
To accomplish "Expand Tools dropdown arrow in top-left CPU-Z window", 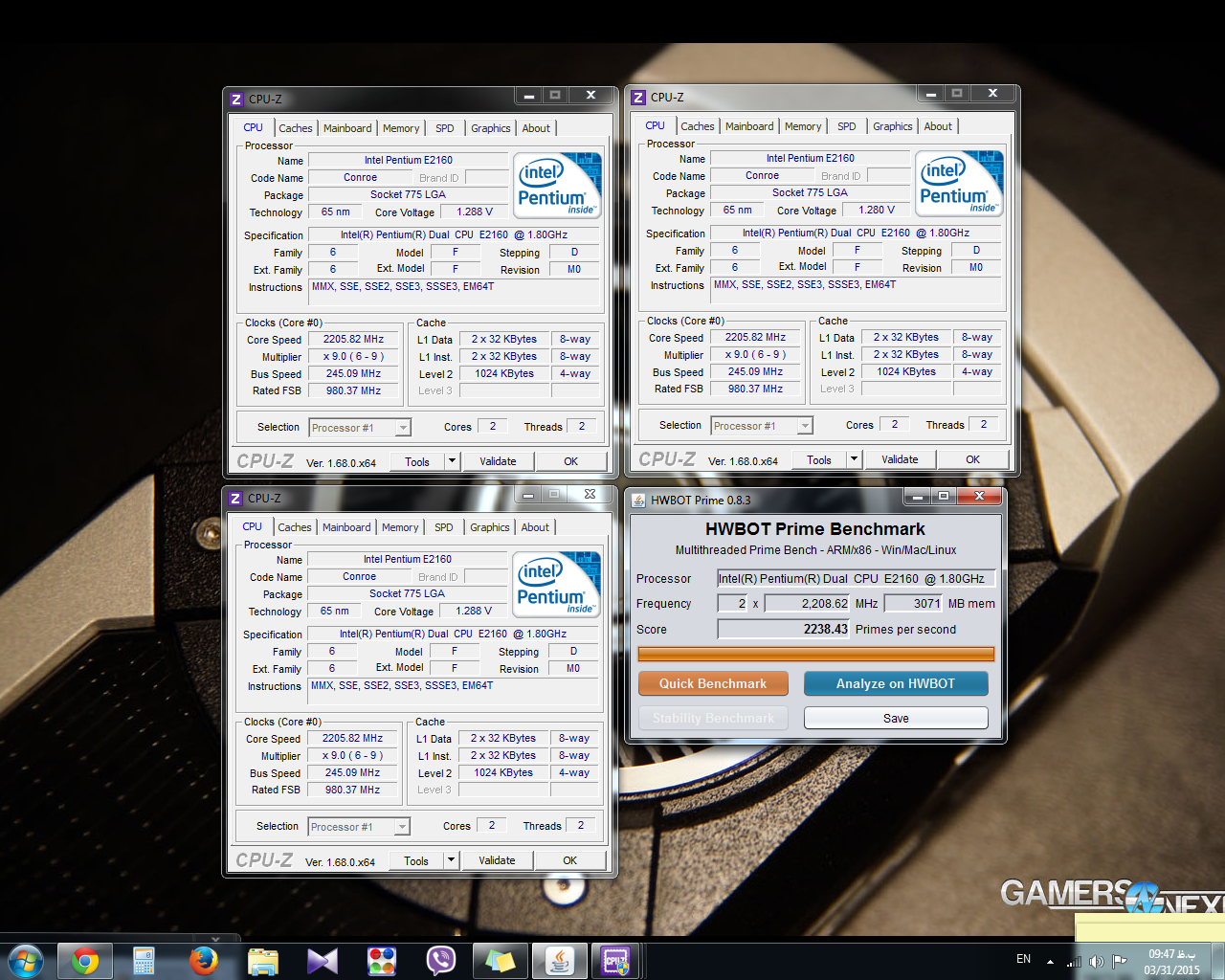I will pos(453,461).
